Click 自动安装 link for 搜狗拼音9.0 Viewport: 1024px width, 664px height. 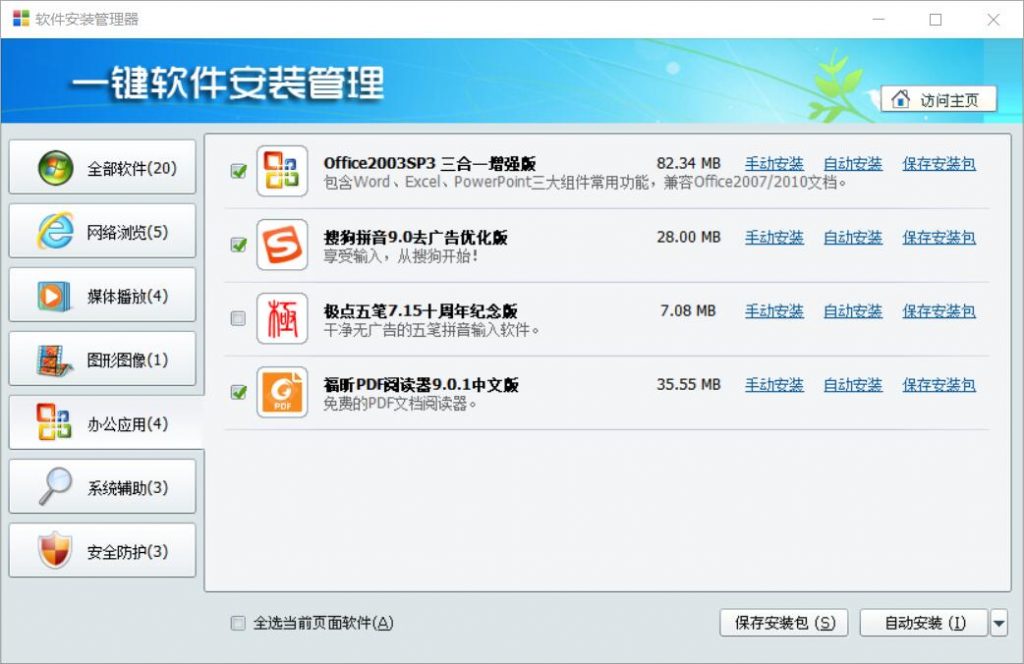tap(853, 238)
